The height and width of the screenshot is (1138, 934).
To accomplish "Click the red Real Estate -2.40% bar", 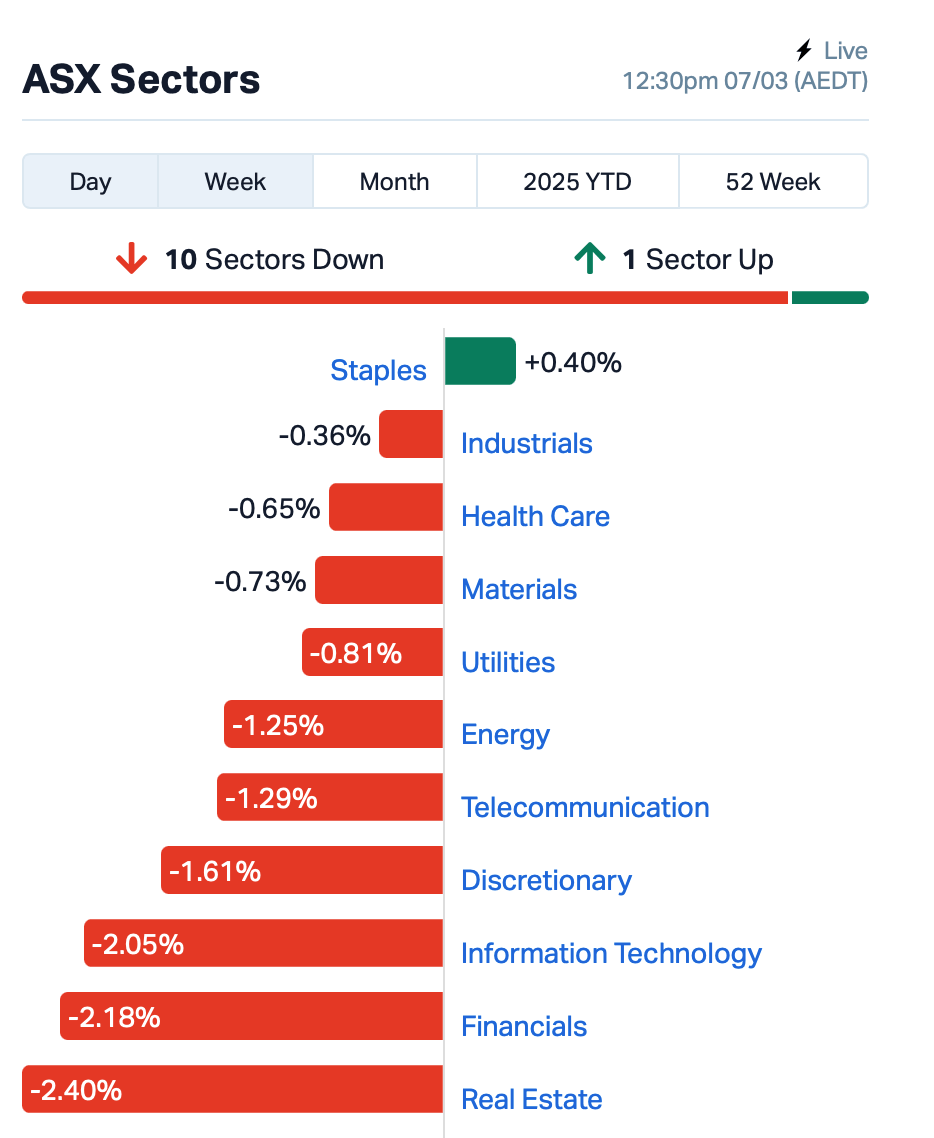I will pos(232,1089).
